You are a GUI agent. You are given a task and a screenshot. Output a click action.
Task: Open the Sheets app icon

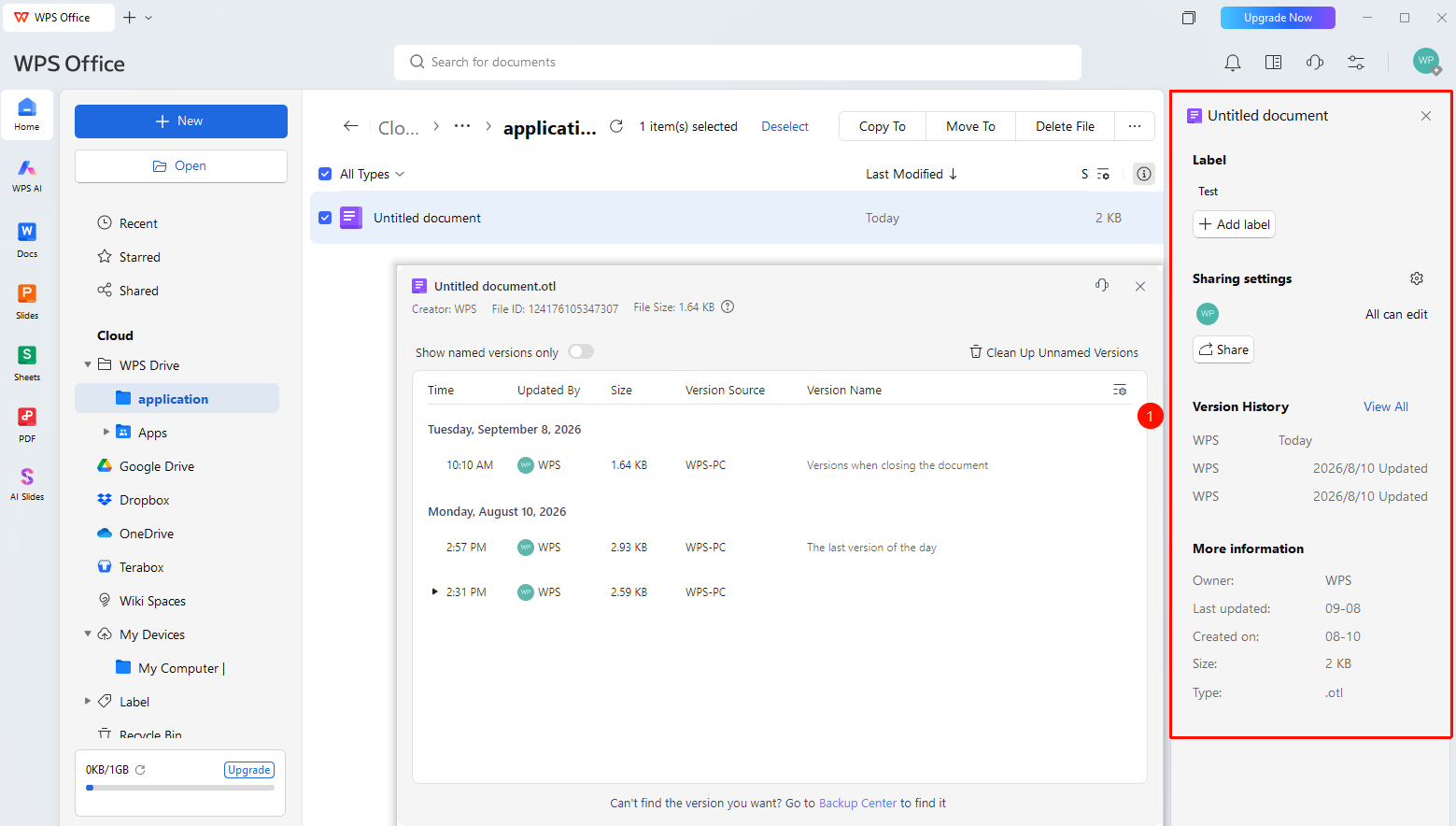pos(27,363)
